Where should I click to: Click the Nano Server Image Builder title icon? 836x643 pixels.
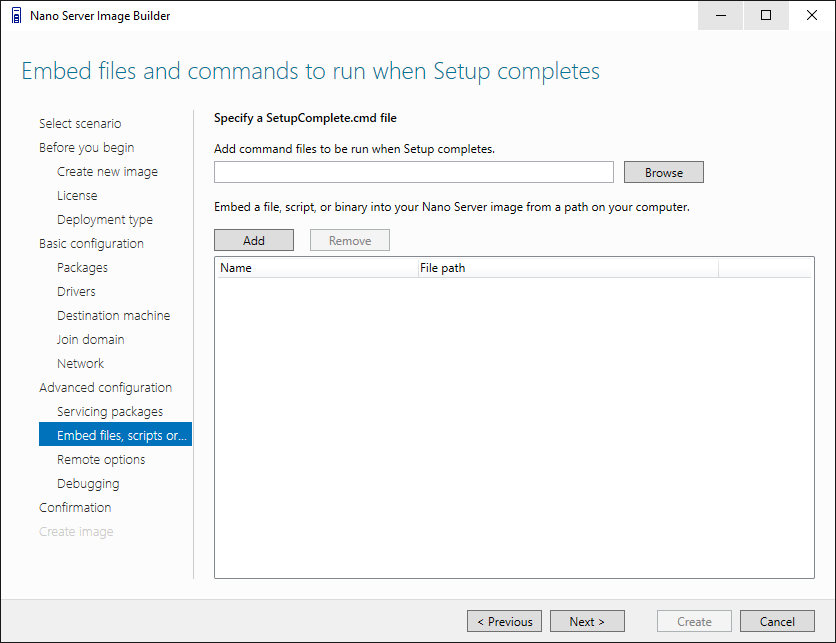[x=16, y=16]
